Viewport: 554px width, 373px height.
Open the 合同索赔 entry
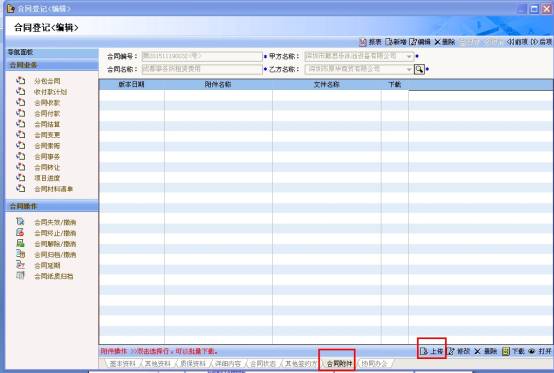click(x=47, y=146)
